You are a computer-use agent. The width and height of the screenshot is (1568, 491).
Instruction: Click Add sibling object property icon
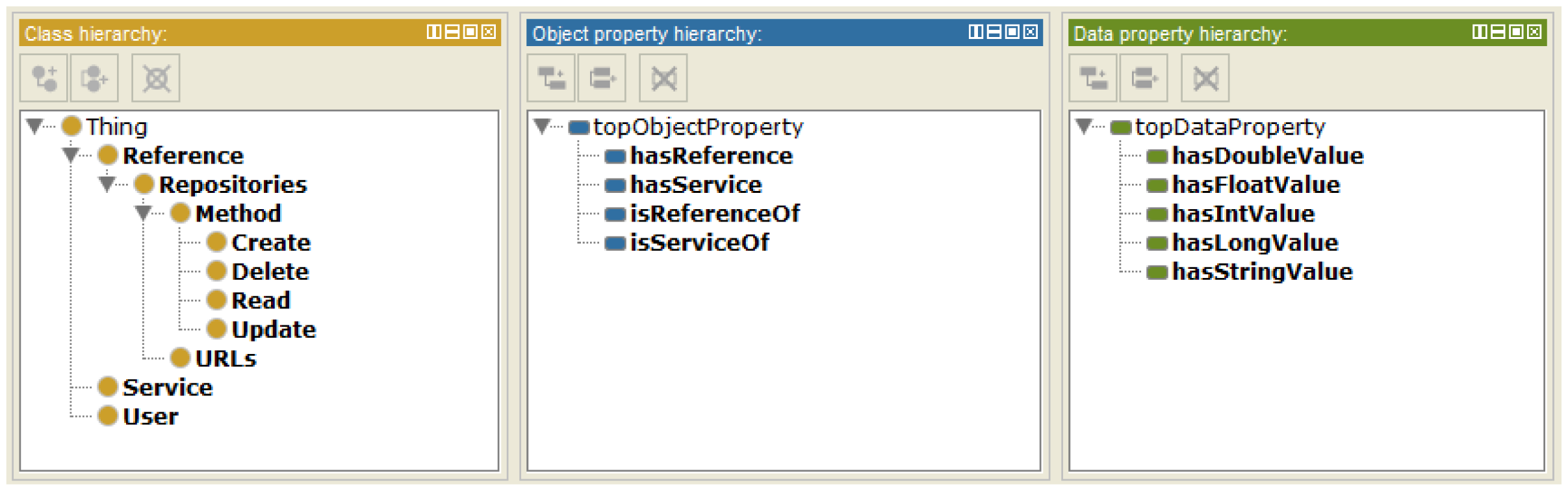coord(602,79)
